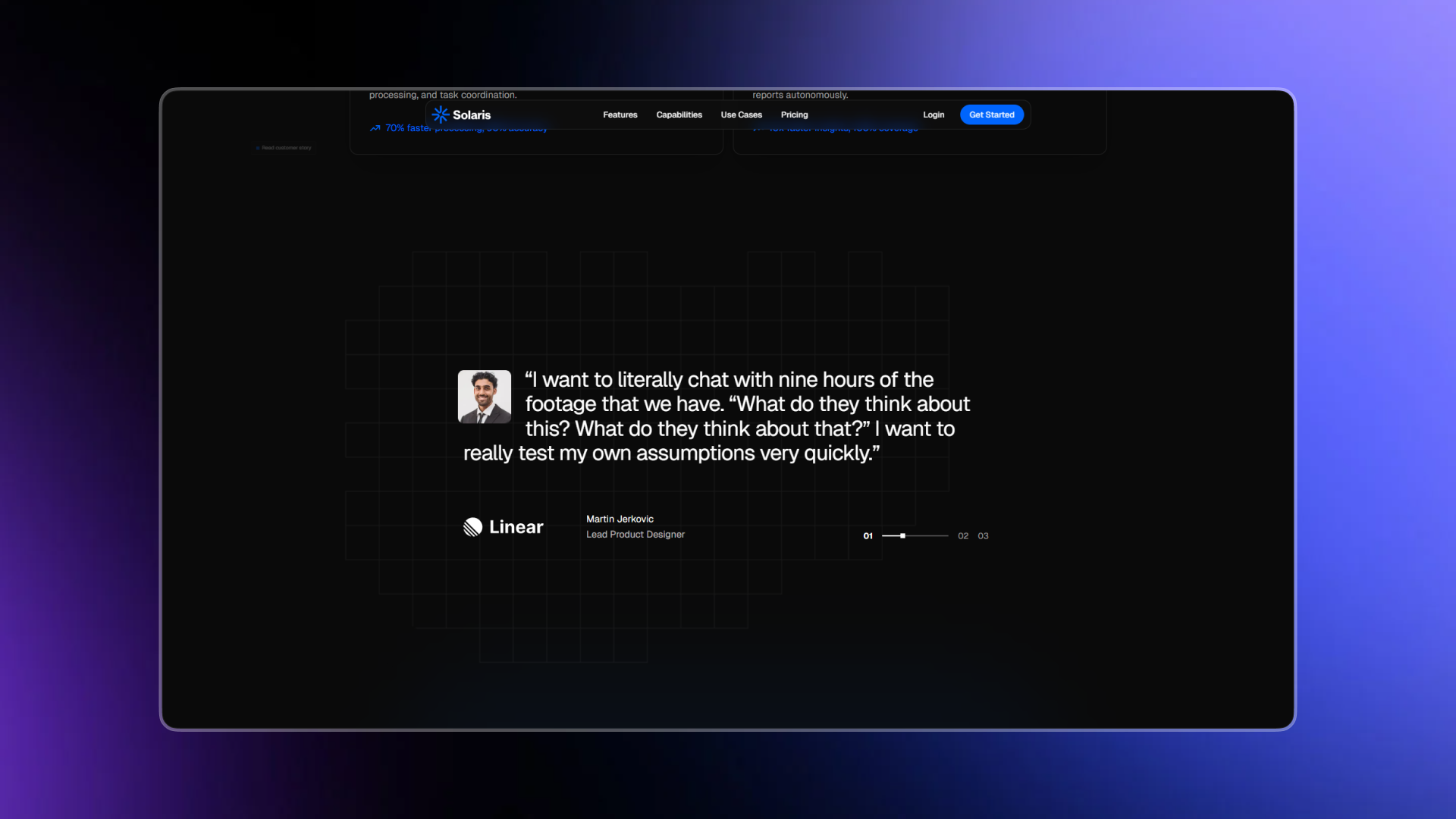The image size is (1456, 819).
Task: Click the Lead Product Designer text
Action: tap(635, 535)
